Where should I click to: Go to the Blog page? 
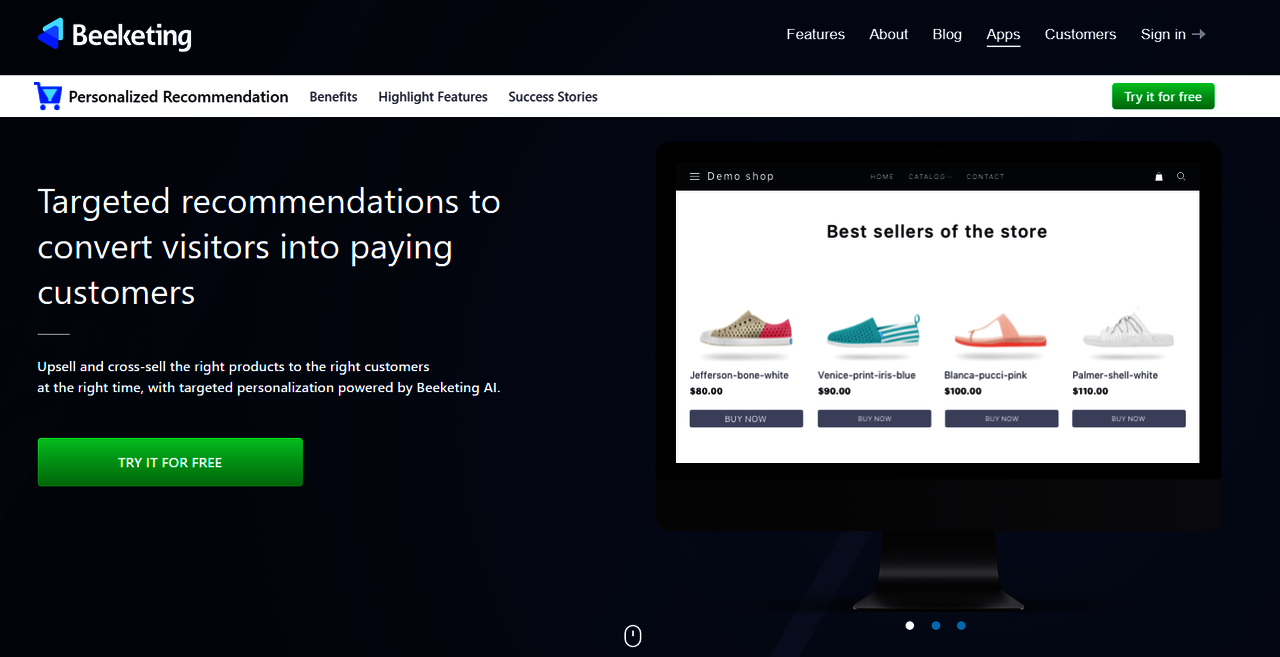pyautogui.click(x=947, y=34)
